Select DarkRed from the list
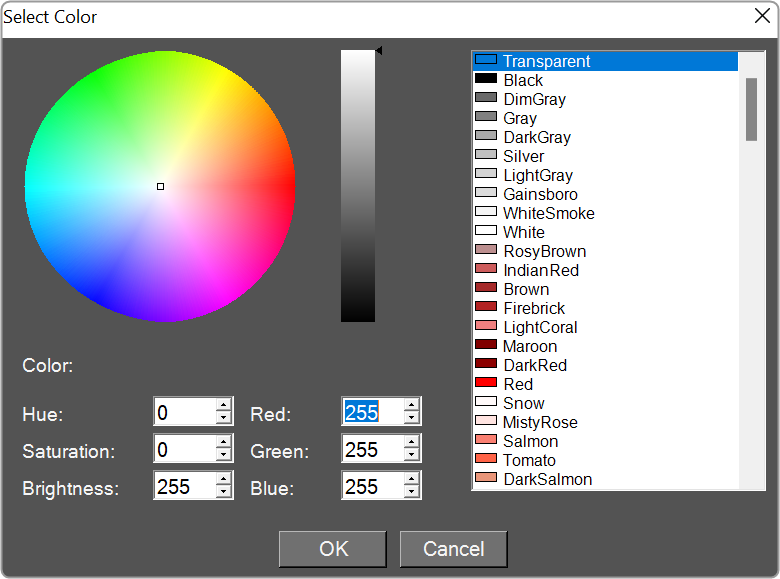This screenshot has height=579, width=780. click(605, 365)
